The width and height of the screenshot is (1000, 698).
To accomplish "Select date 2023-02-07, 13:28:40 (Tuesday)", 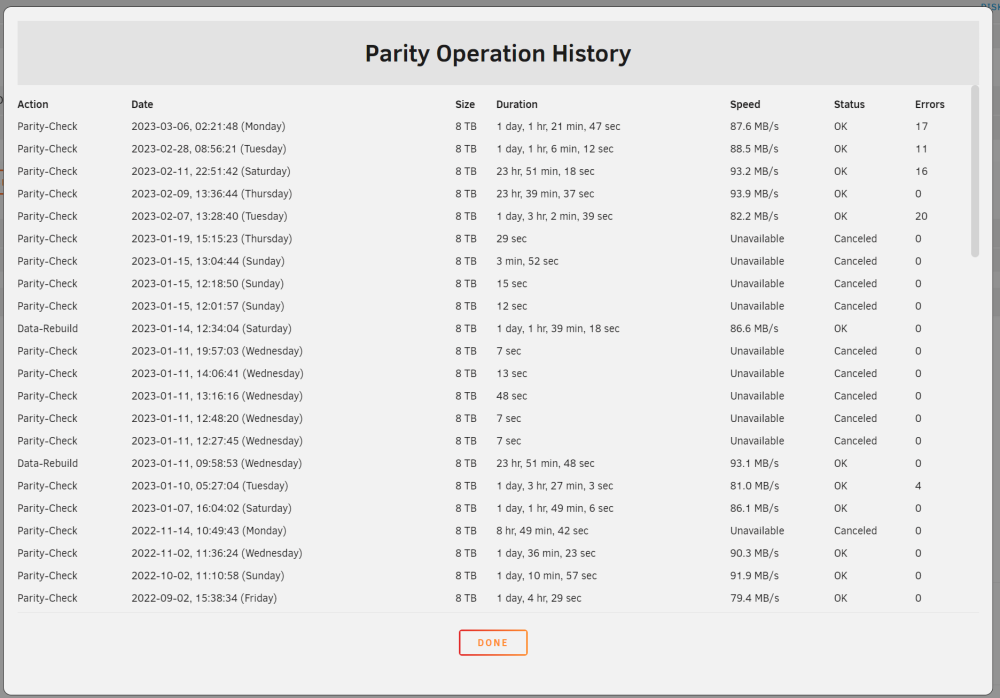I will [209, 216].
